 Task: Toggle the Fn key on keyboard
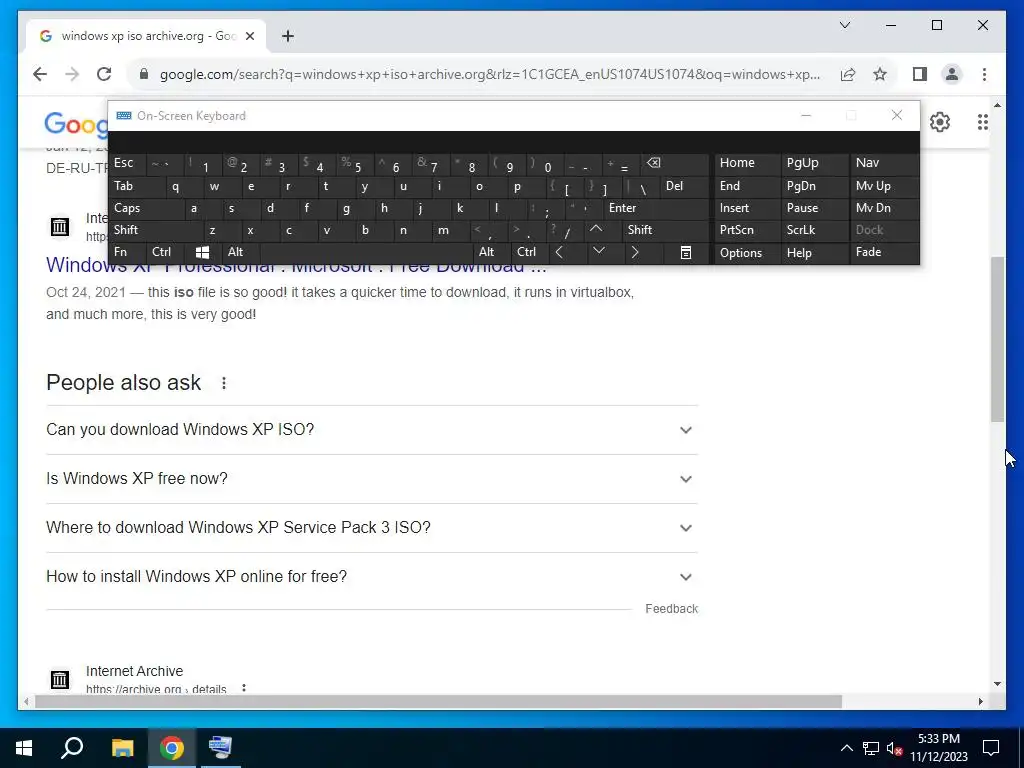click(128, 252)
